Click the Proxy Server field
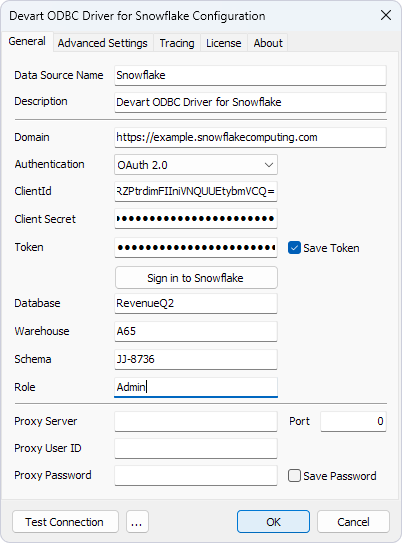 tap(196, 421)
